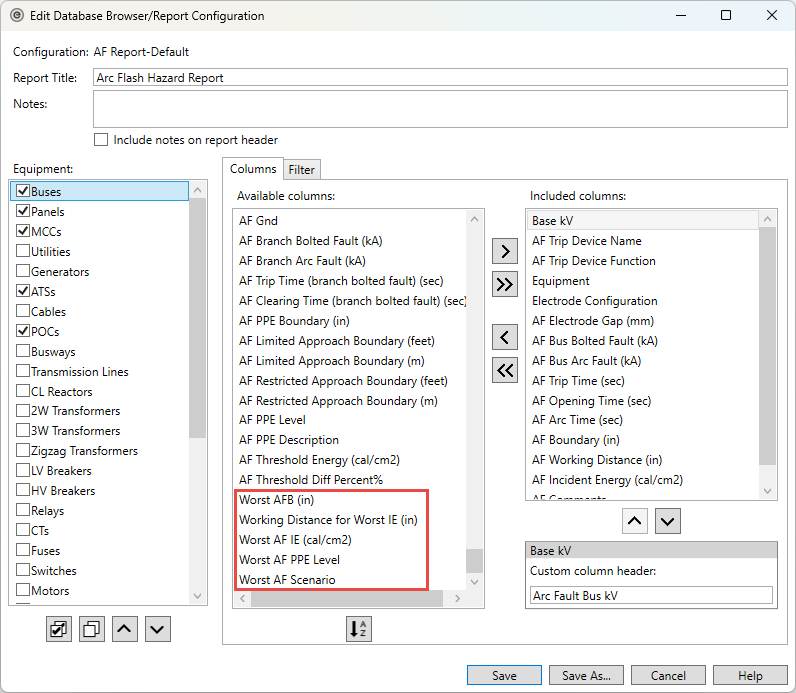Select 'AF Branch Bolted Fault (kA)' column
Image resolution: width=796 pixels, height=693 pixels.
[x=311, y=241]
